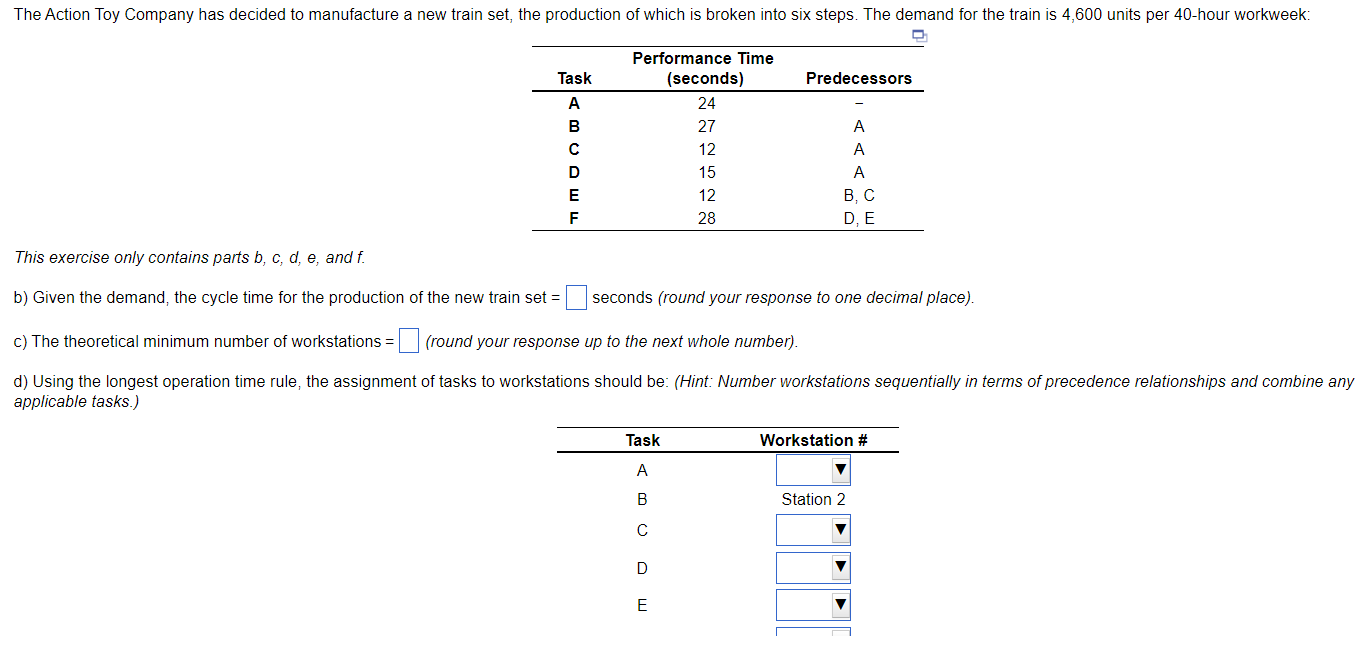Image resolution: width=1370 pixels, height=652 pixels.
Task: Open the pop-out table icon above Performance Time
Action: pos(918,36)
